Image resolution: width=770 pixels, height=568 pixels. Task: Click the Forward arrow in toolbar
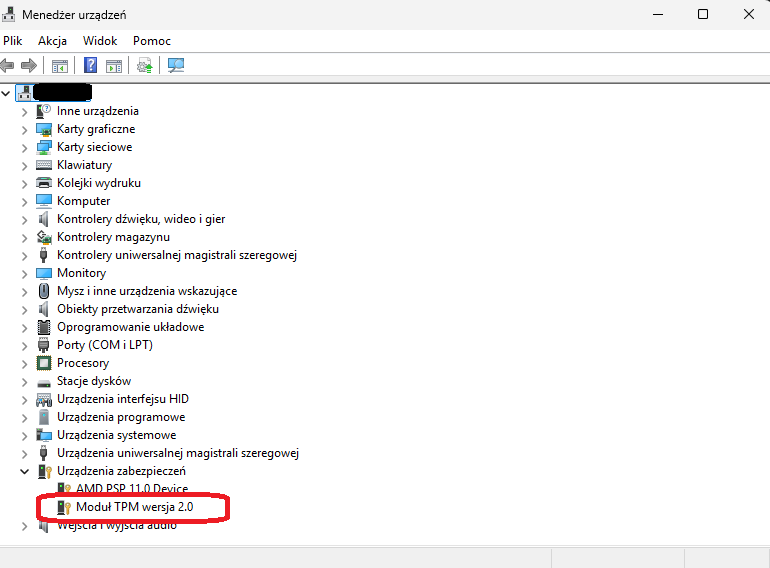pyautogui.click(x=29, y=66)
